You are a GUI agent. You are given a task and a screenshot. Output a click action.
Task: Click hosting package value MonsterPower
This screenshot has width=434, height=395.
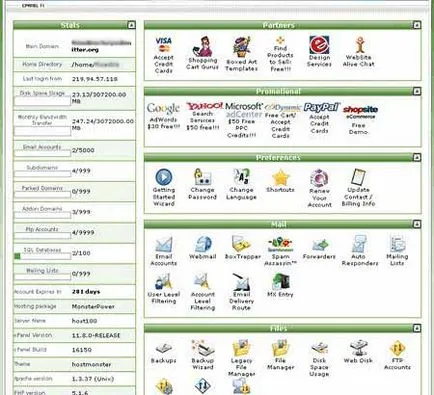click(x=93, y=306)
